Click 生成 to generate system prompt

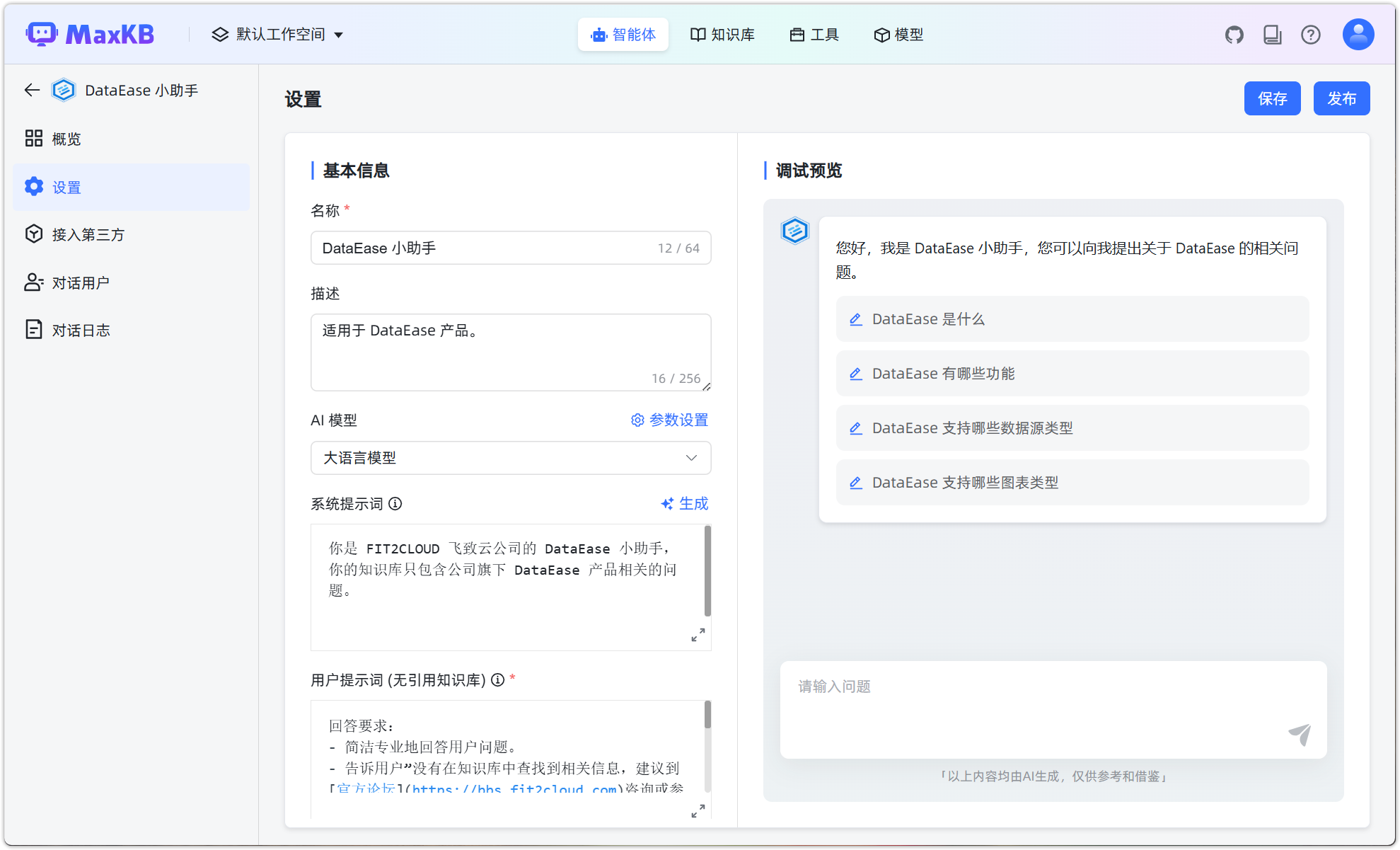684,503
